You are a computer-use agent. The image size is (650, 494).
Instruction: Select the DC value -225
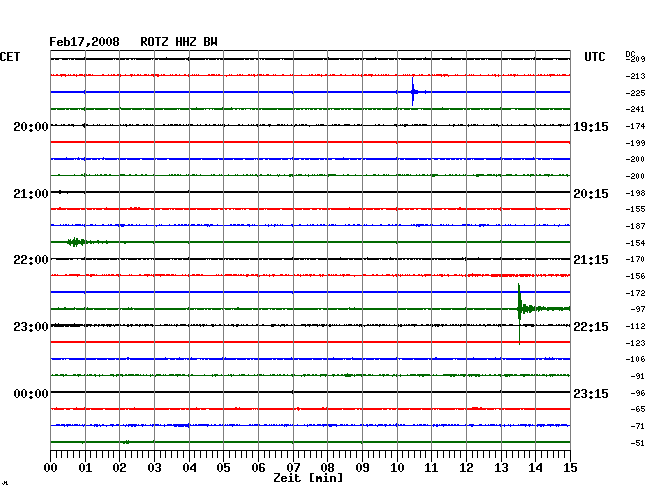tap(635, 93)
